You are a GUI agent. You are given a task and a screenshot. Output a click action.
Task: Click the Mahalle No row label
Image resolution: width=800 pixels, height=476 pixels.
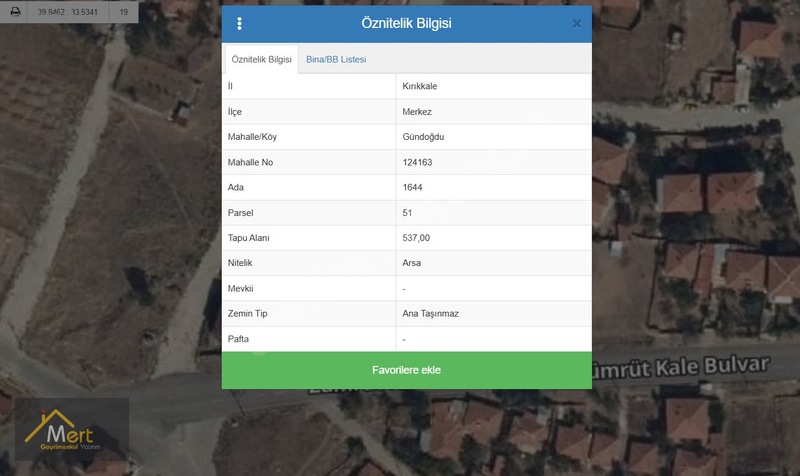point(250,162)
